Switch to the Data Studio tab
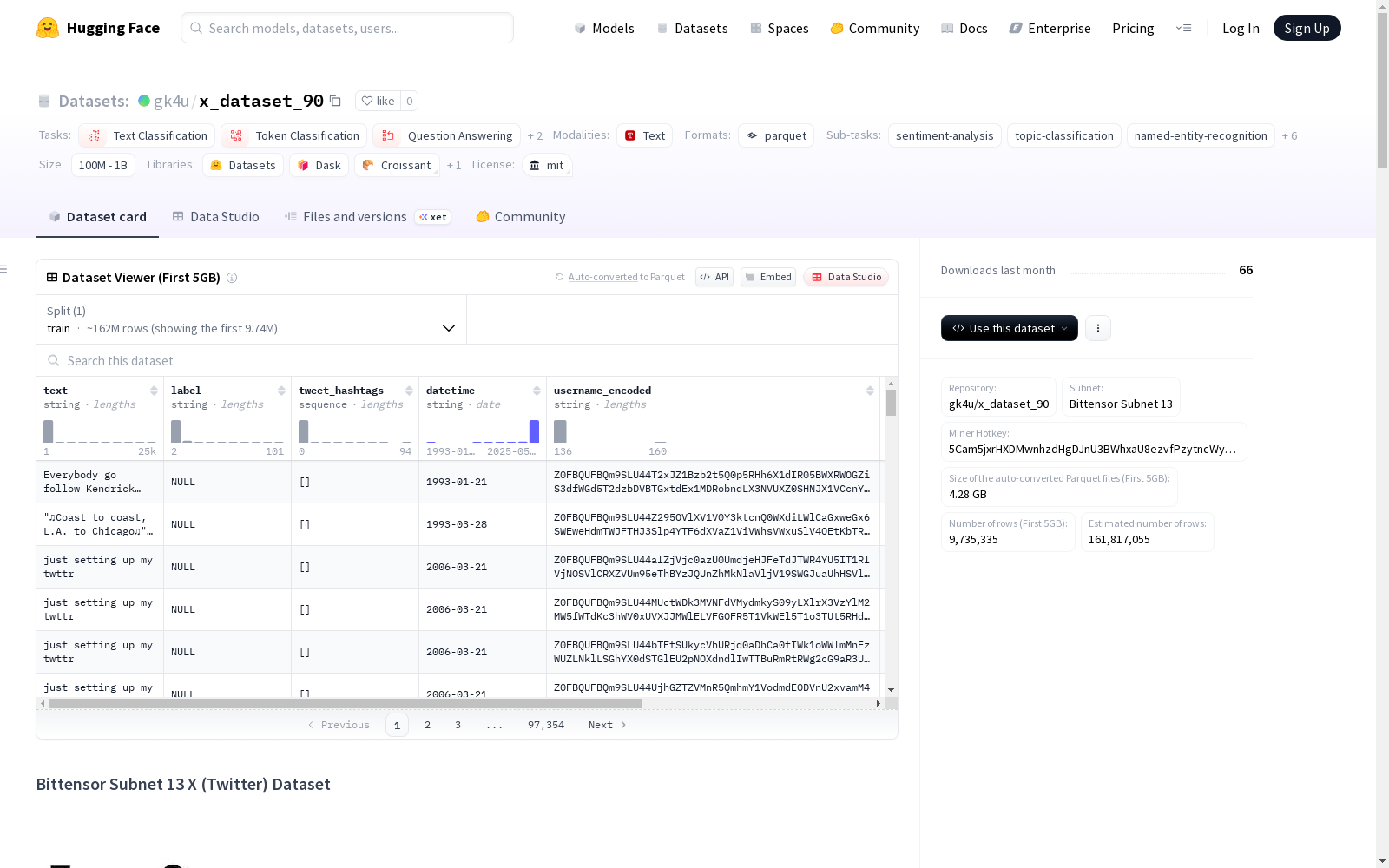This screenshot has width=1389, height=868. 215,217
